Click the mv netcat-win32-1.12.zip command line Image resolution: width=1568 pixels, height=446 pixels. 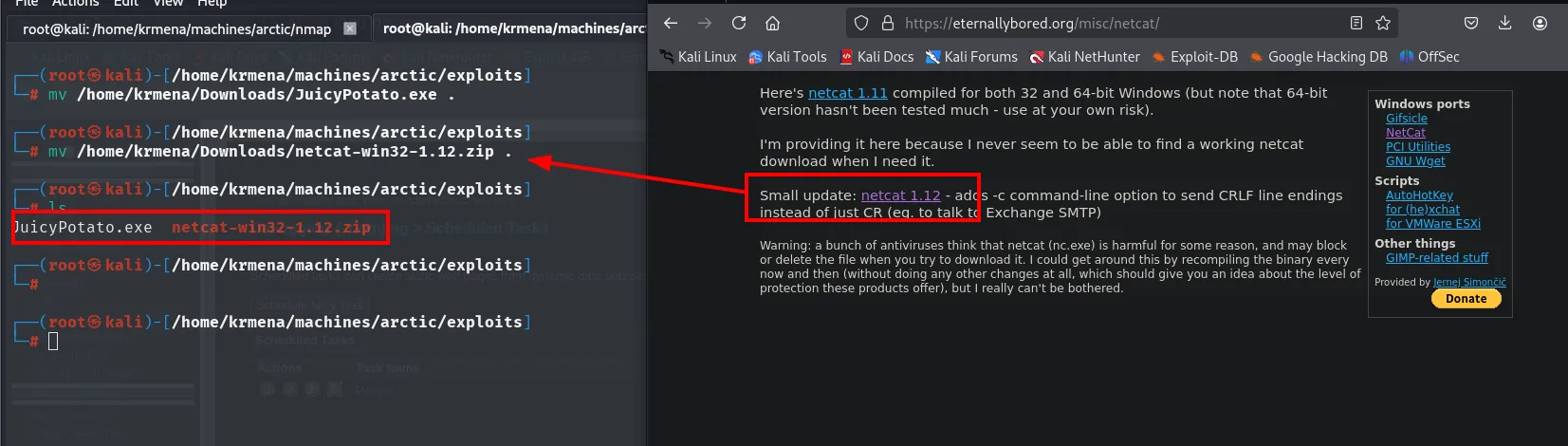tap(279, 152)
